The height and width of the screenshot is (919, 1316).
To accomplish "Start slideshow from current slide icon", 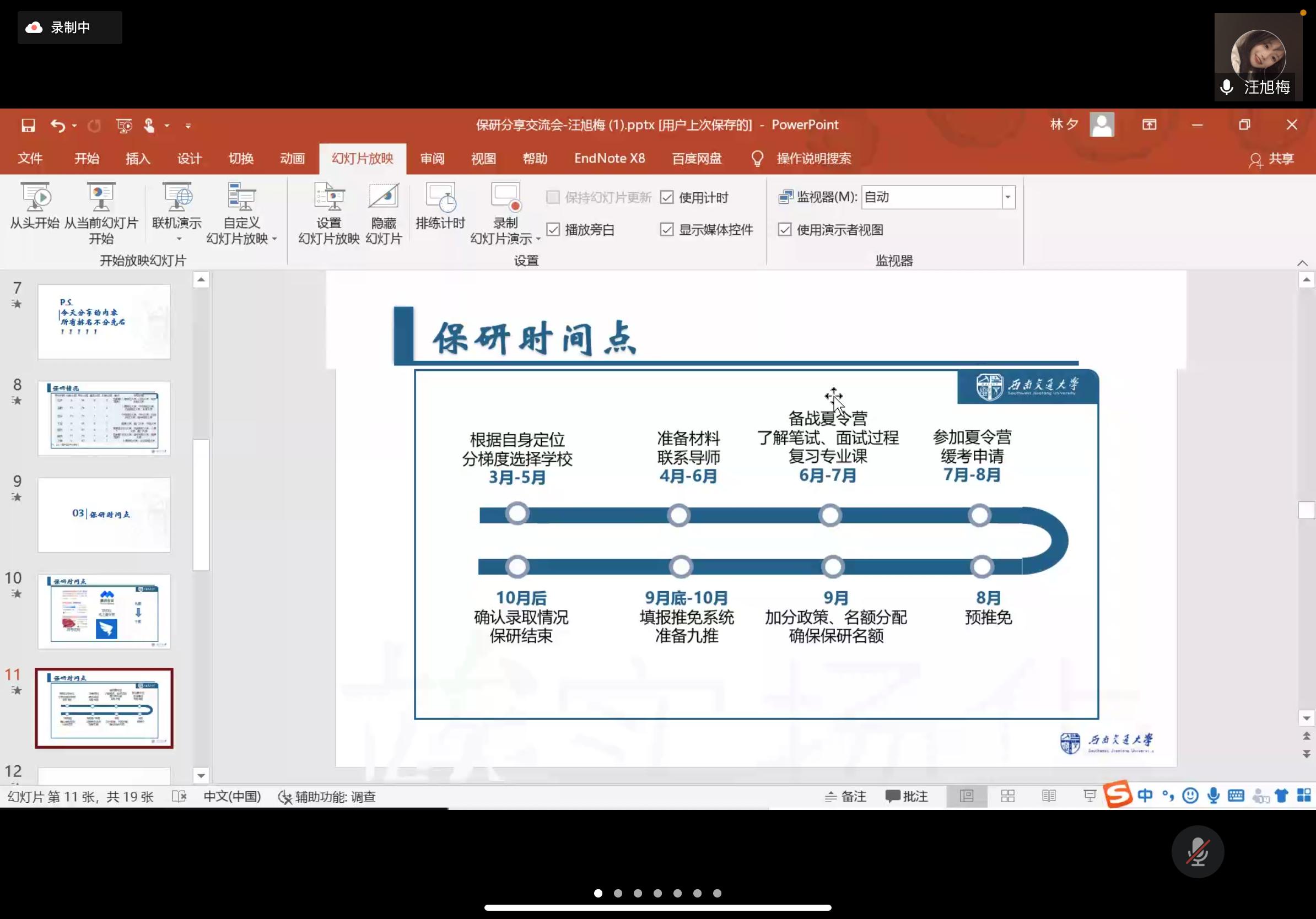I will (101, 198).
